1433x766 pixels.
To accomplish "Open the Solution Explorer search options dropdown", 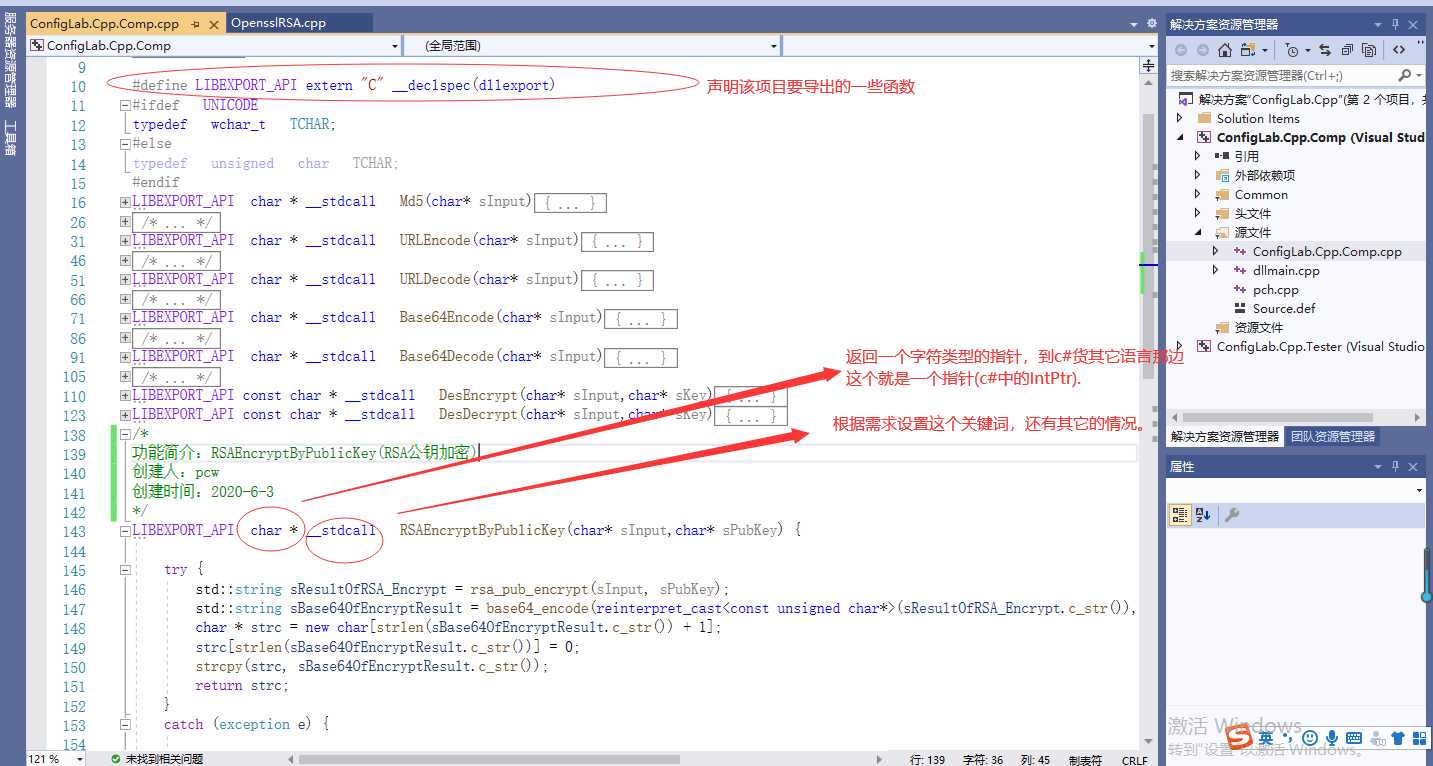I will 1419,75.
